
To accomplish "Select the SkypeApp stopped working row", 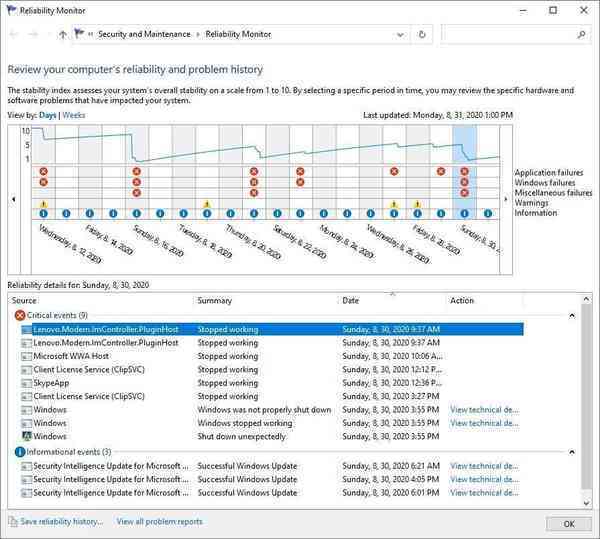I will [272, 383].
